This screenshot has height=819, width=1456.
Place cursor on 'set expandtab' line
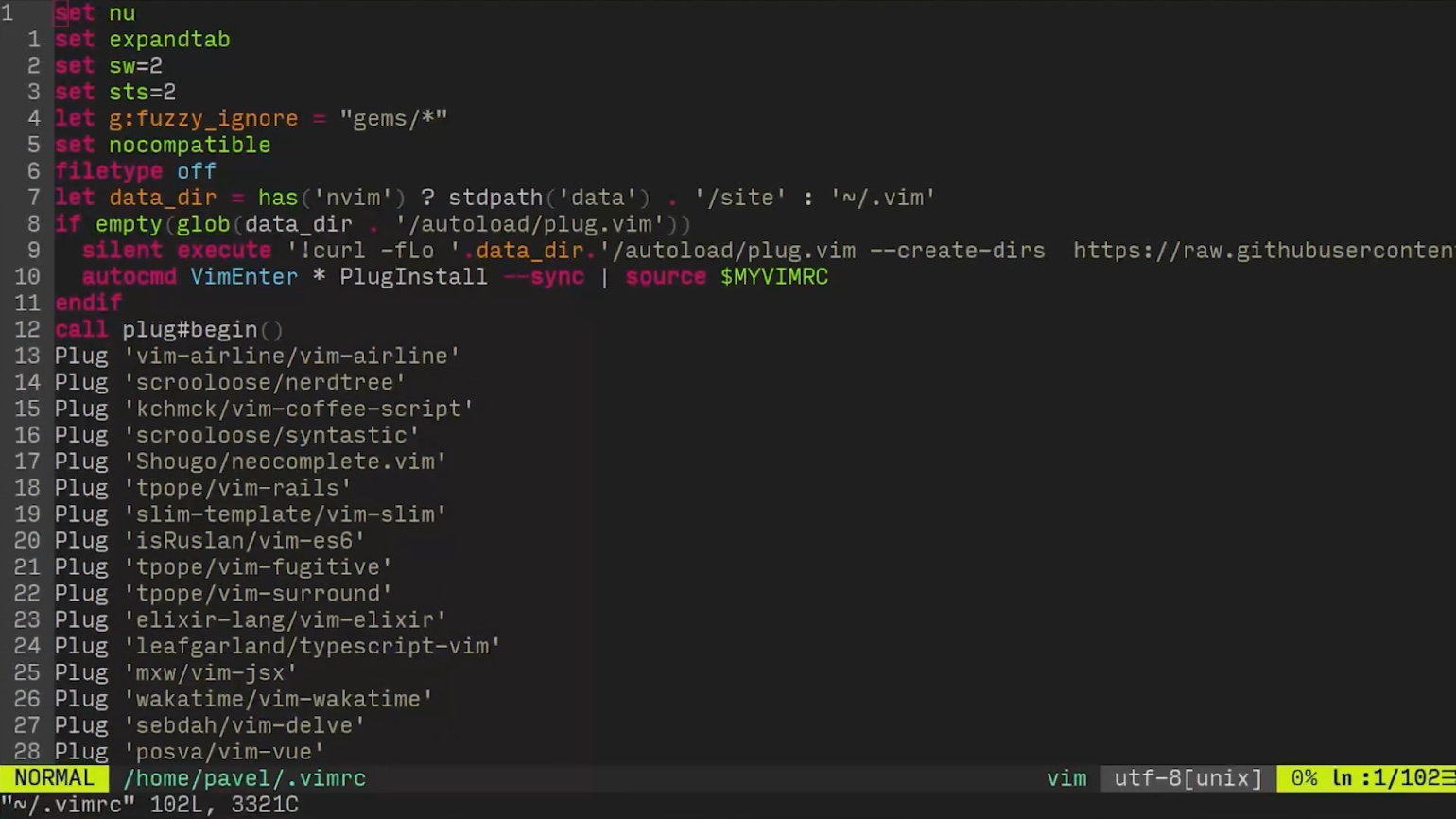click(142, 40)
